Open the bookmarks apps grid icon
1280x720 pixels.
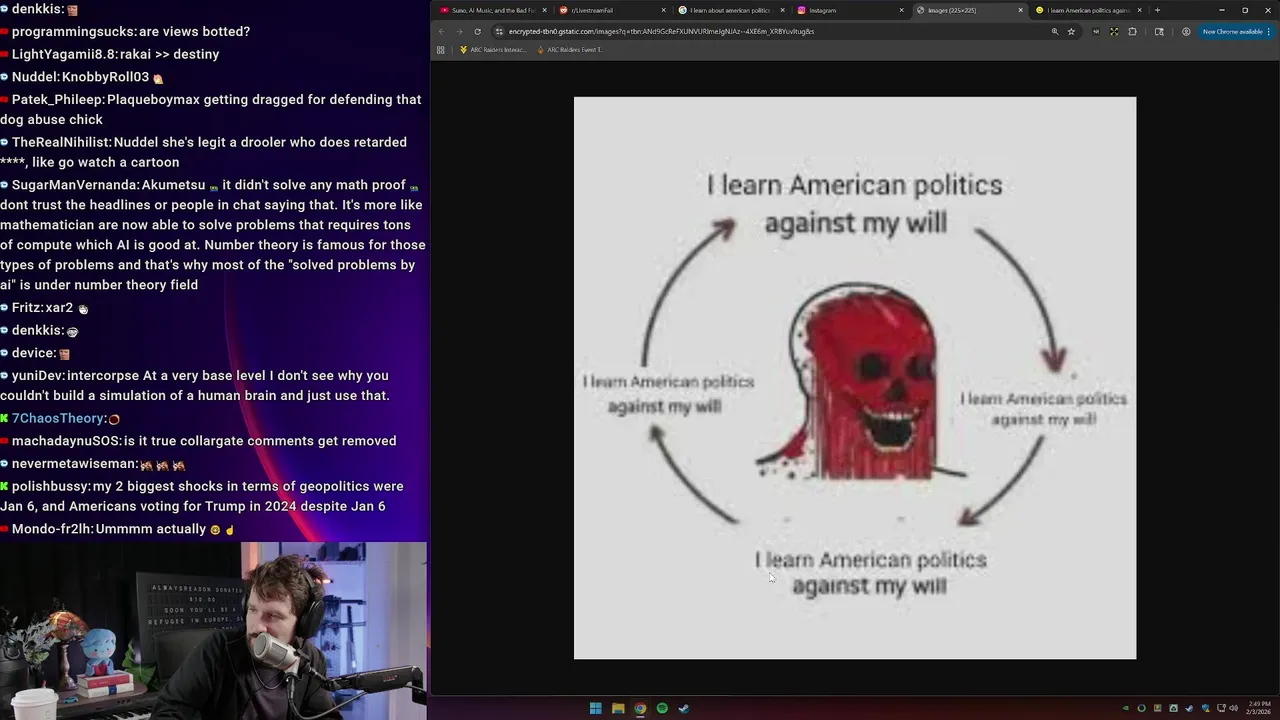point(440,50)
